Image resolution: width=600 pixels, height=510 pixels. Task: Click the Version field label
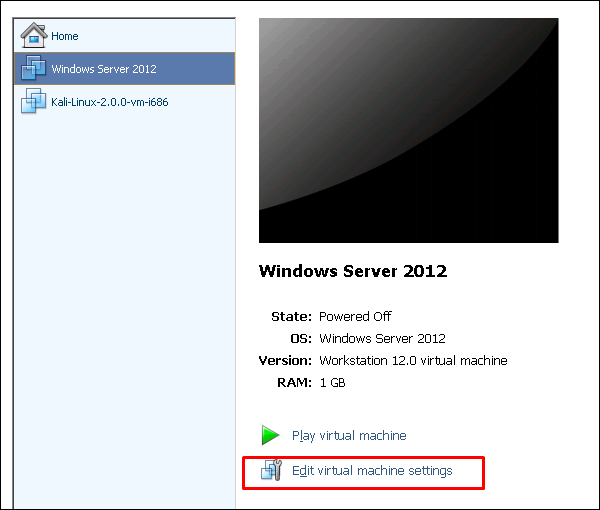[x=285, y=361]
